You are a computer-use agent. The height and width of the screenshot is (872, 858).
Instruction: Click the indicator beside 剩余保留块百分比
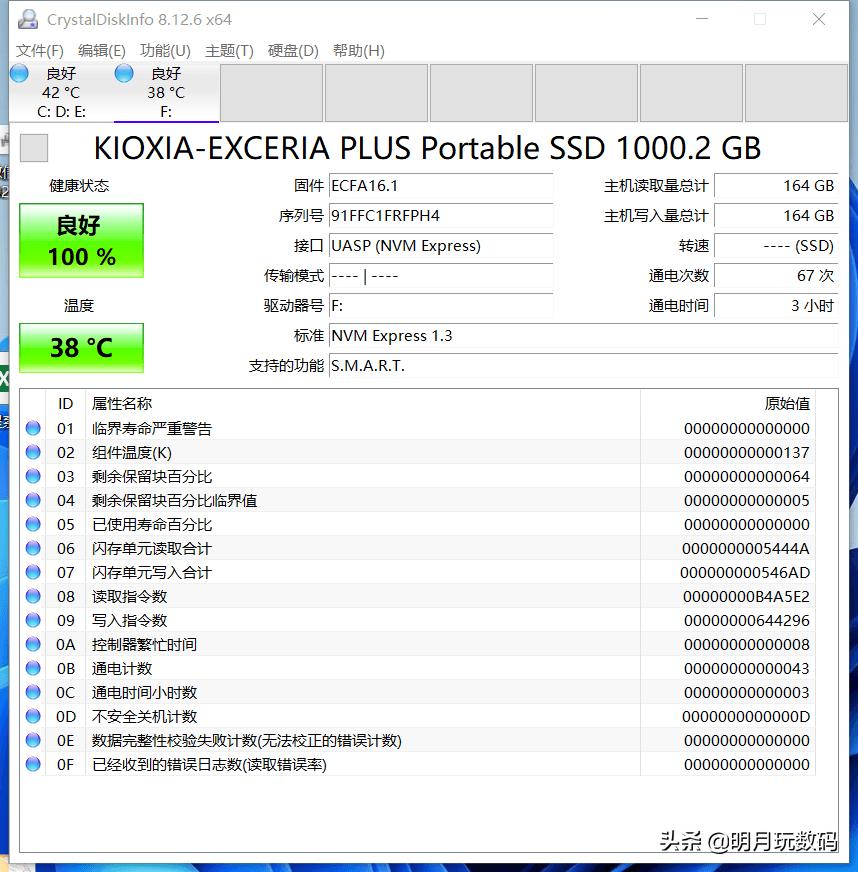pyautogui.click(x=33, y=475)
